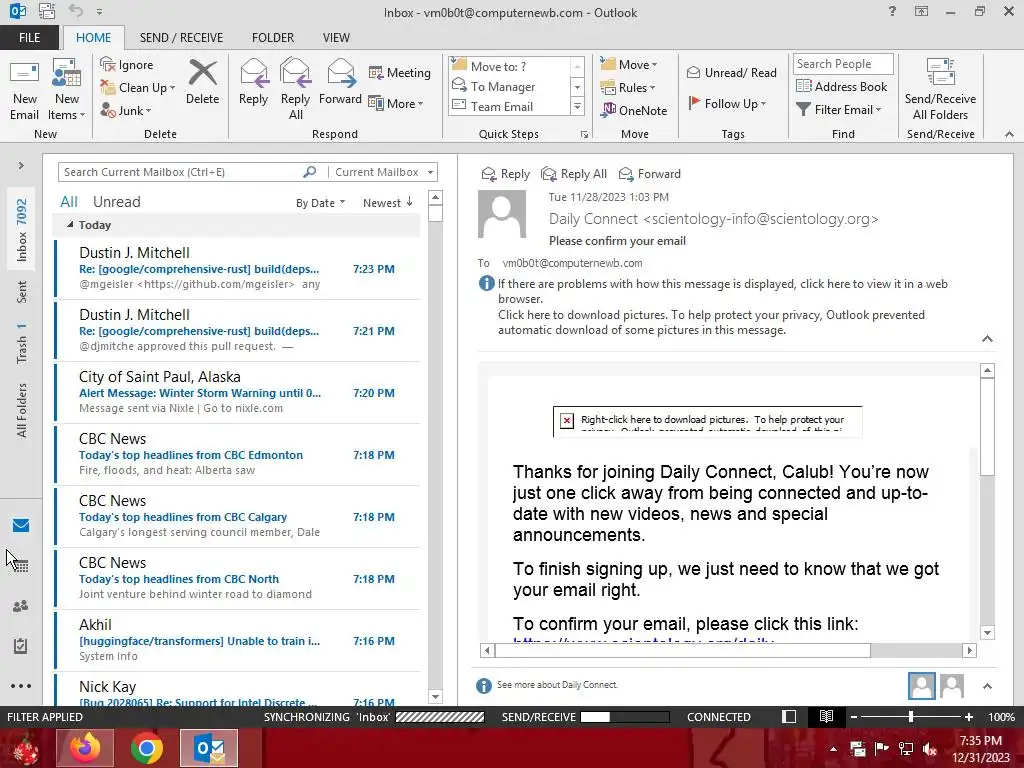Click Send/Receive All Folders
The image size is (1024, 768).
point(940,90)
